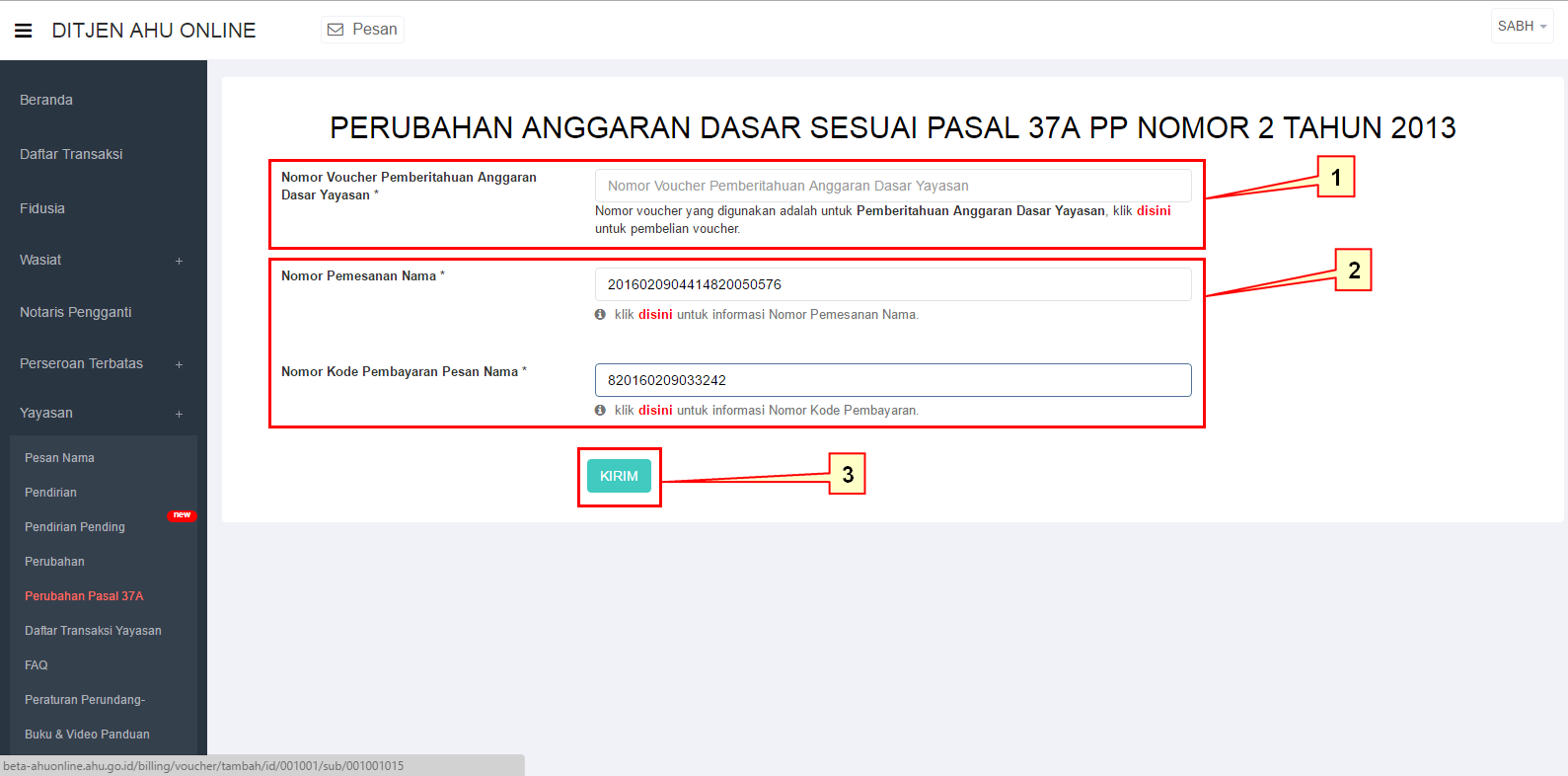
Task: Collapse the Yayasan sidebar menu
Action: tap(179, 414)
